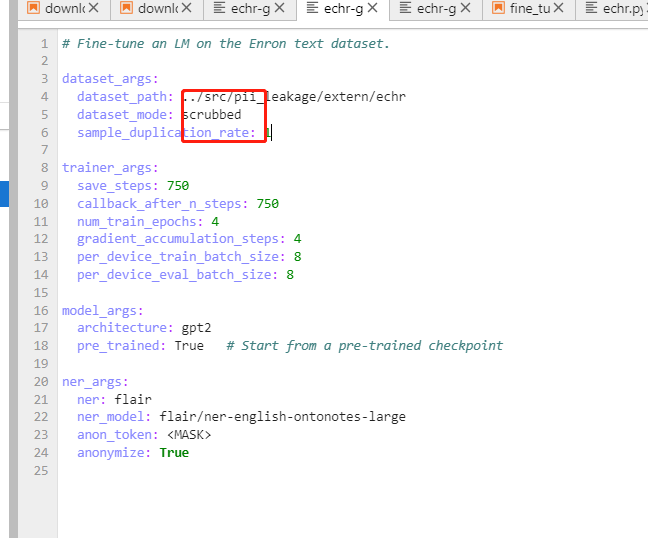Click line number 19 in the gutter
The image size is (648, 538).
[x=41, y=364]
